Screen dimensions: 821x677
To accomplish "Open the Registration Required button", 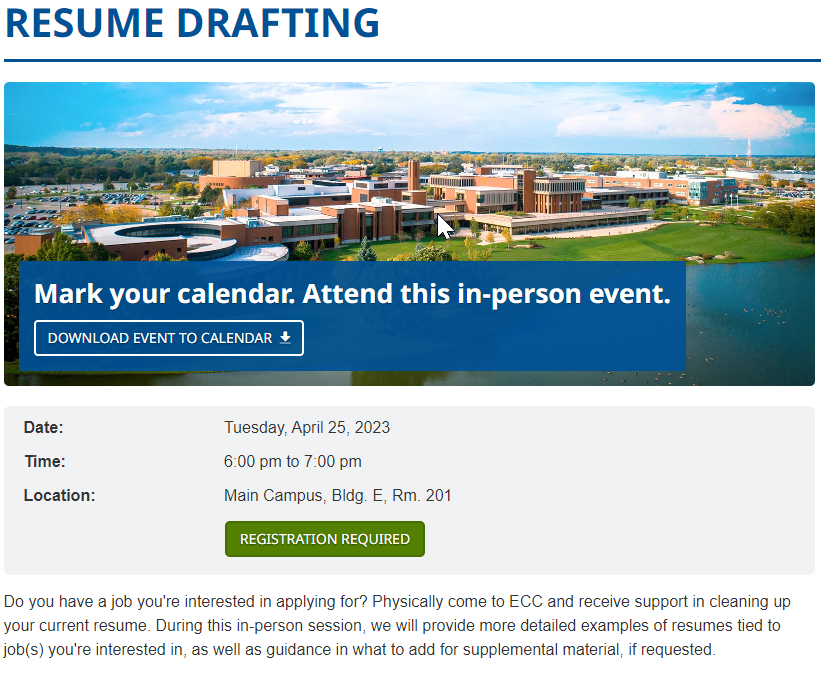I will click(x=325, y=539).
